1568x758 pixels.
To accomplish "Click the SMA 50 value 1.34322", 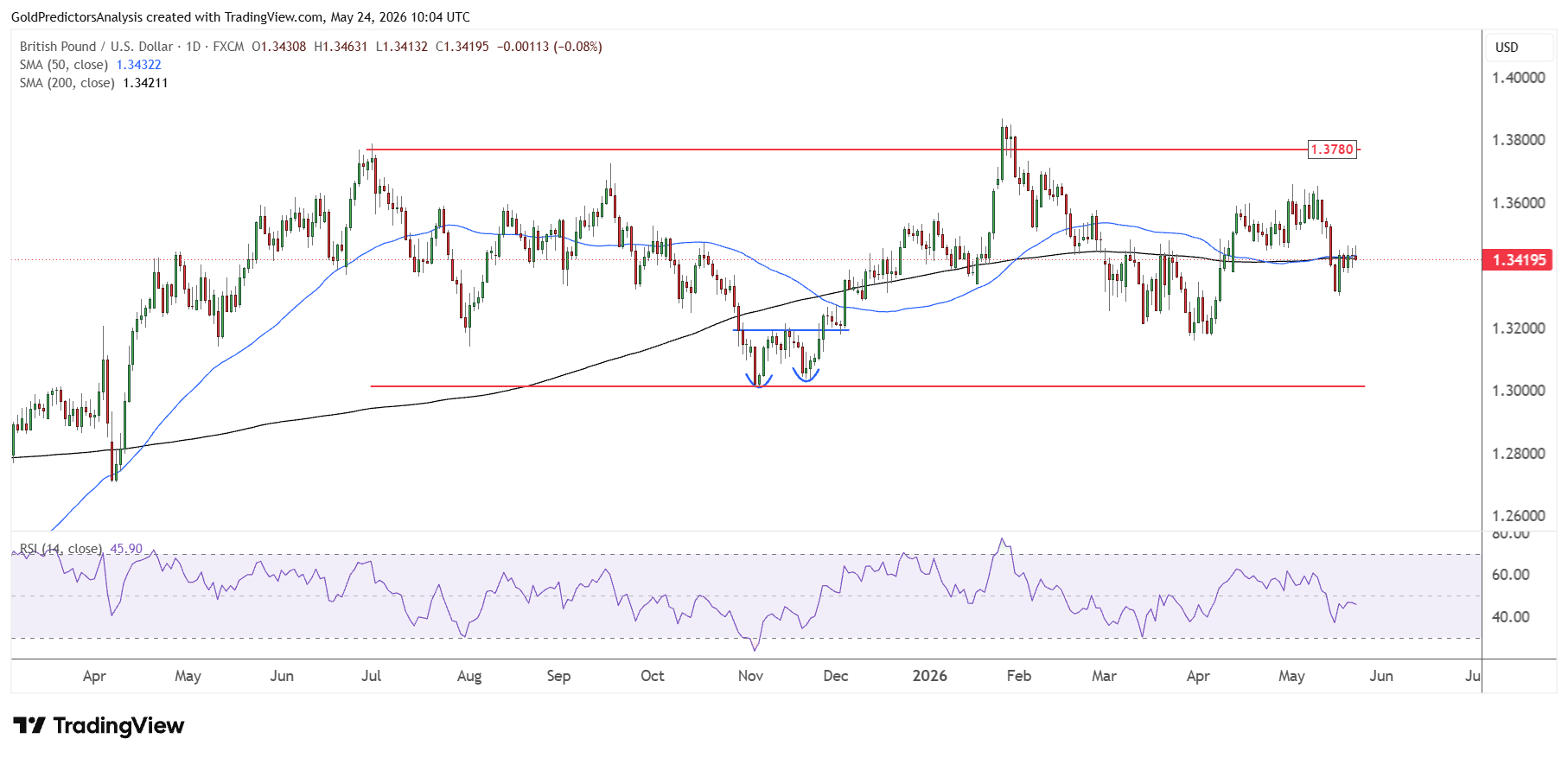I will point(139,65).
